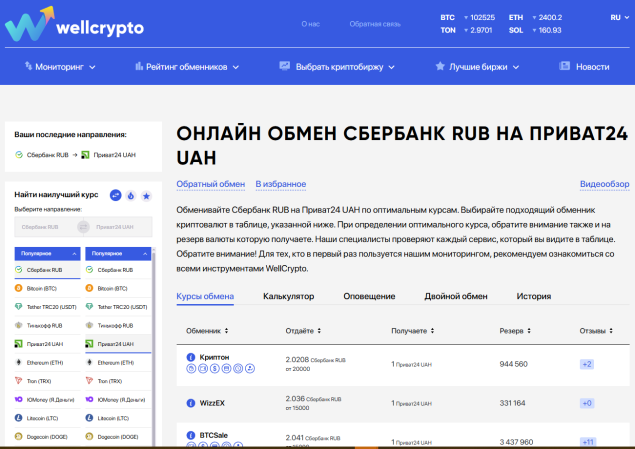Image resolution: width=635 pixels, height=449 pixels.
Task: Expand Рейтинг обменников menu
Action: point(187,66)
